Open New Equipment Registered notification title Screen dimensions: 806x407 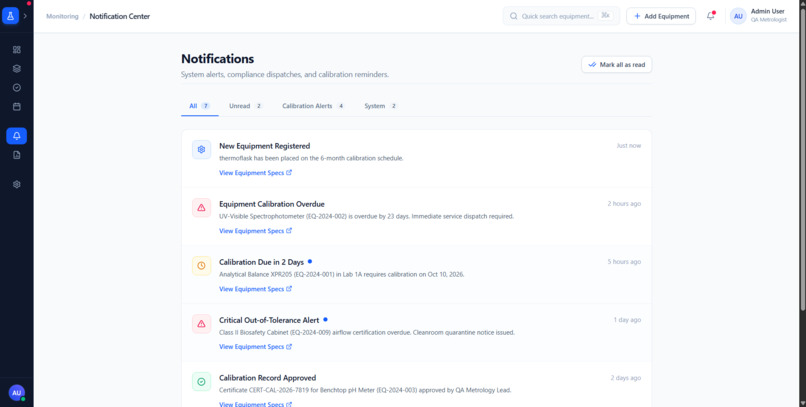pyautogui.click(x=265, y=146)
